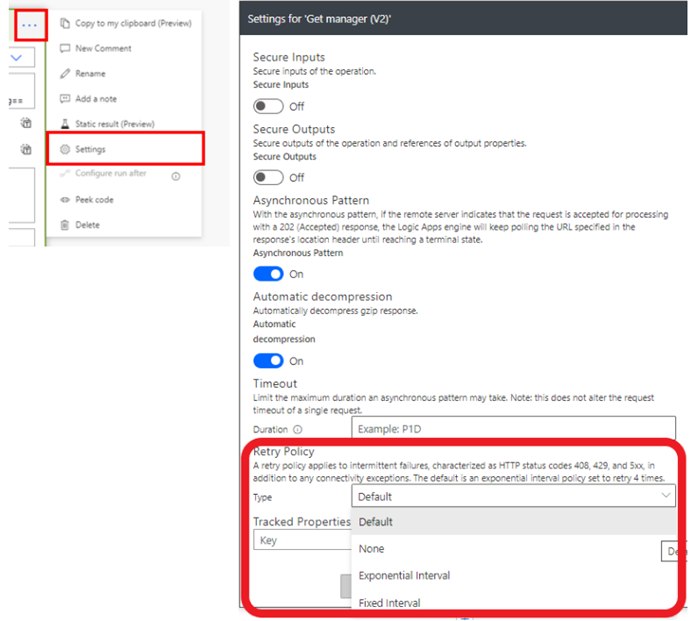Click into the Timeout Duration input field
Image resolution: width=698 pixels, height=621 pixels.
click(x=506, y=429)
